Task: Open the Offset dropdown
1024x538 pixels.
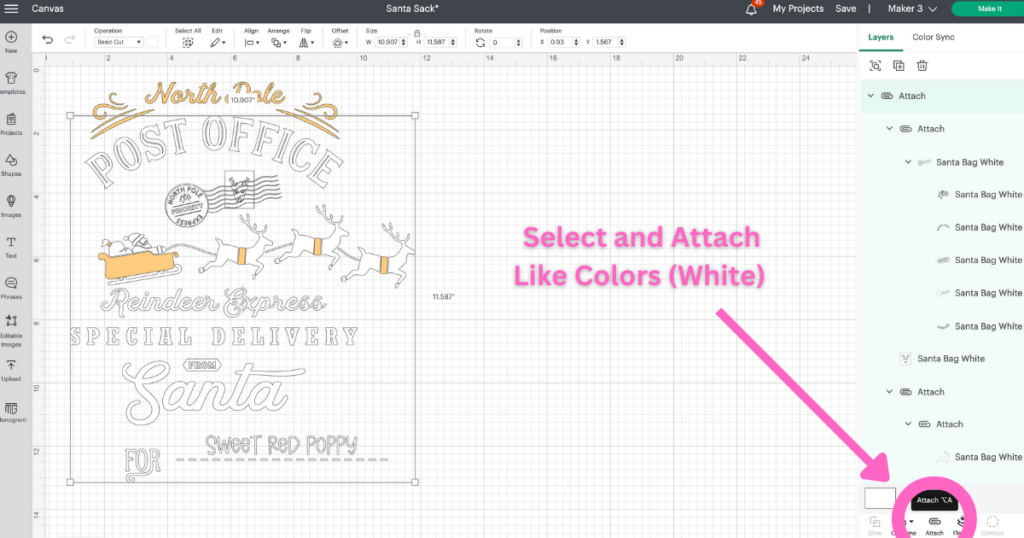Action: (x=340, y=42)
